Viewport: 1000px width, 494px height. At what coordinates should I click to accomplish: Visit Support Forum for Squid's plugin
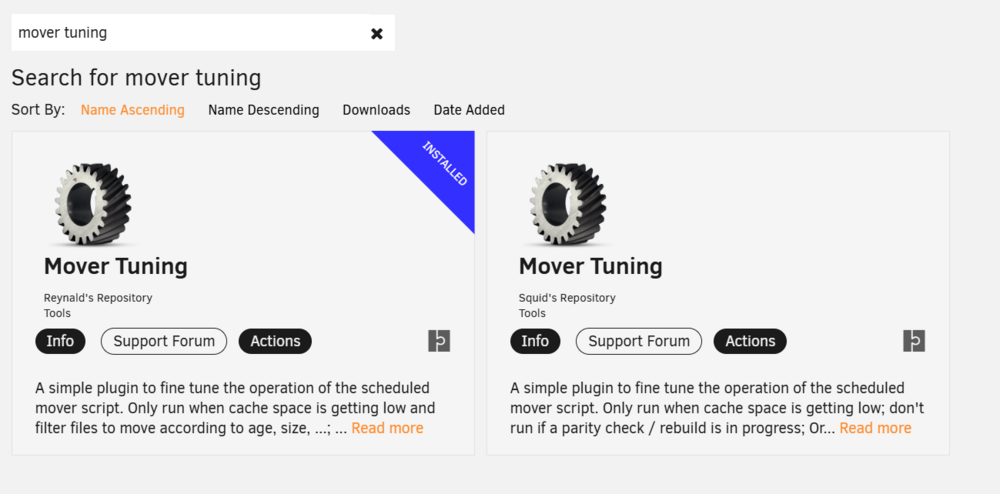639,341
